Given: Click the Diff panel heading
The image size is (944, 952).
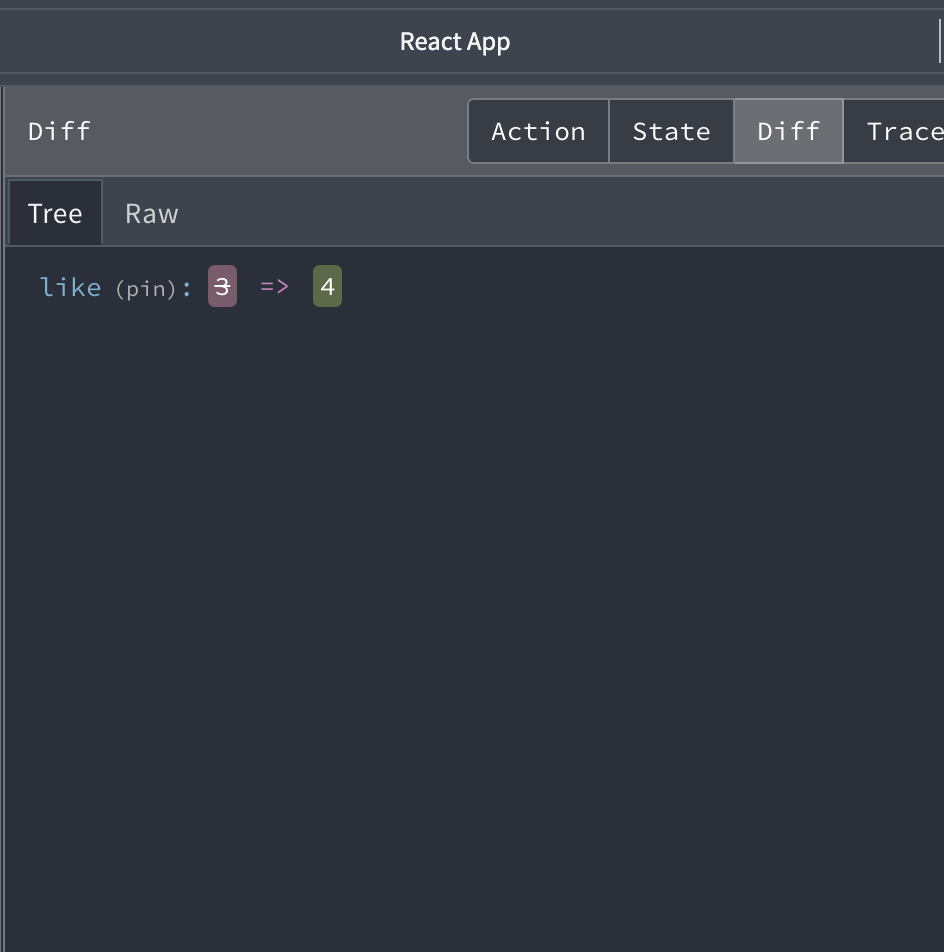Looking at the screenshot, I should point(59,131).
